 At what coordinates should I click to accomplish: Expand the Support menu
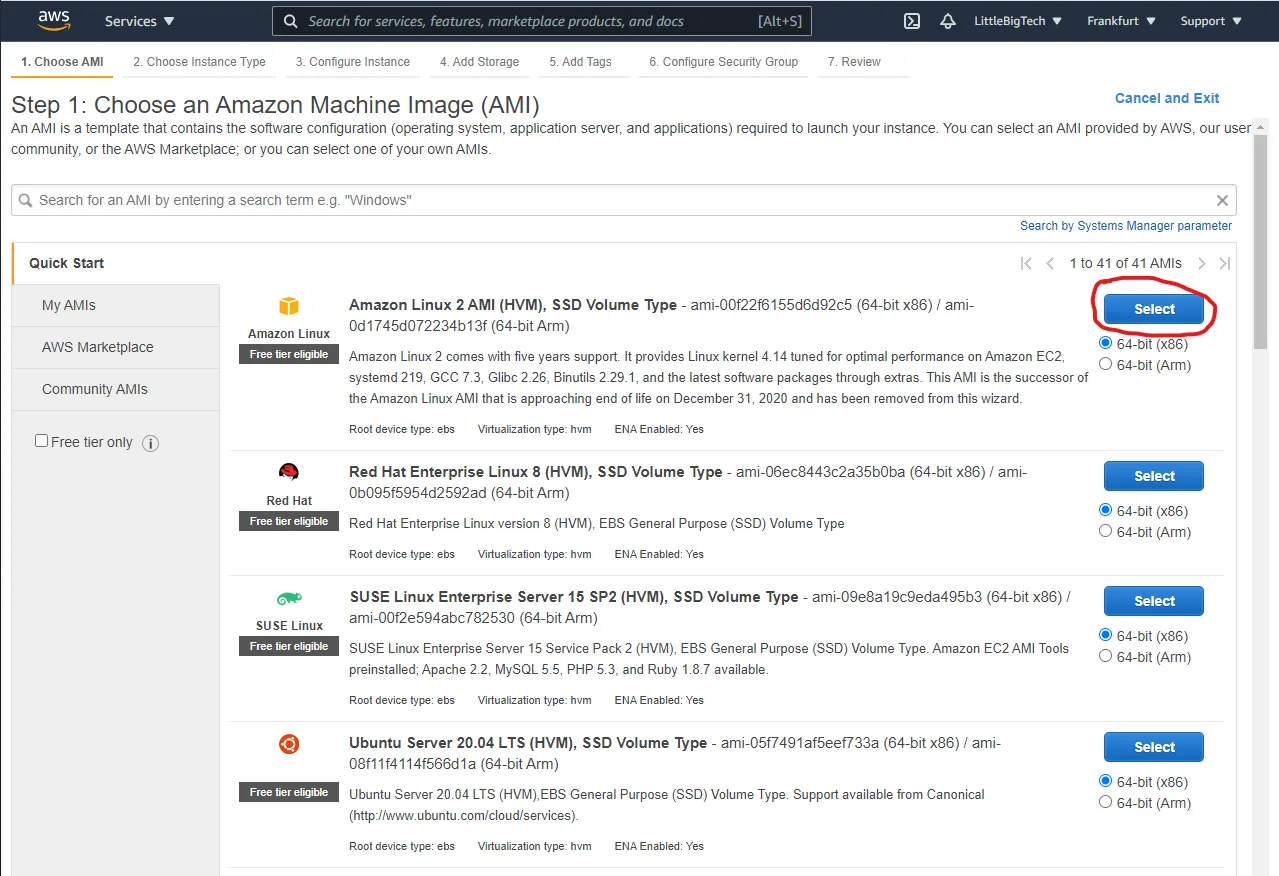tap(1211, 21)
